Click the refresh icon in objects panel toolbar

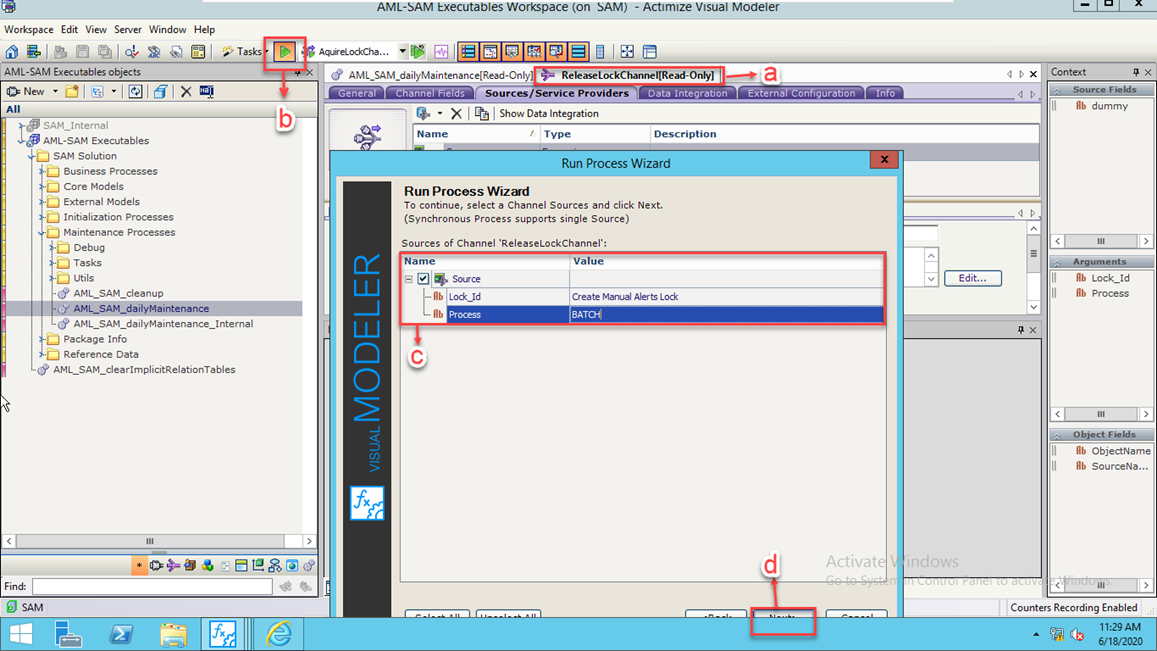(135, 92)
